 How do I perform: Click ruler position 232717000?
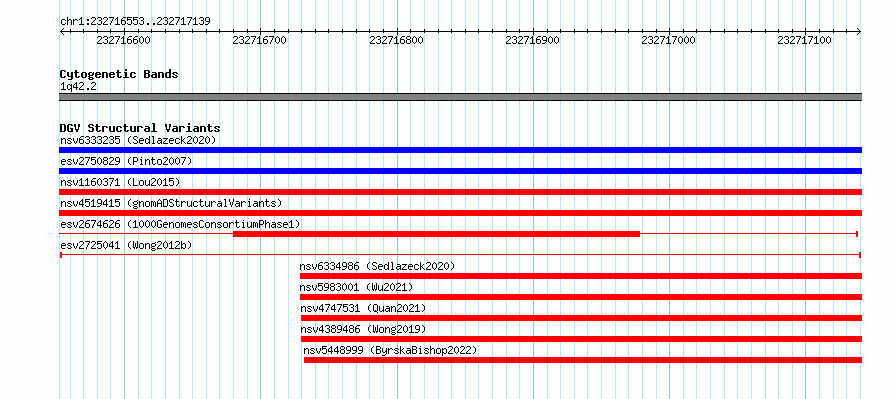click(x=669, y=40)
